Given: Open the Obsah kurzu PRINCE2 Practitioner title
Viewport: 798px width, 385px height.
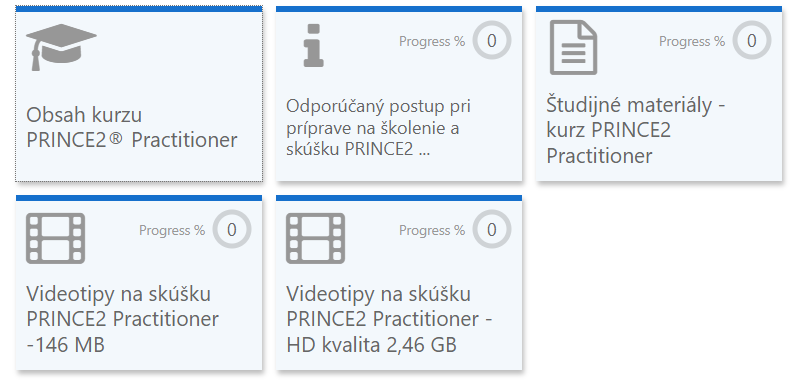Looking at the screenshot, I should (132, 127).
